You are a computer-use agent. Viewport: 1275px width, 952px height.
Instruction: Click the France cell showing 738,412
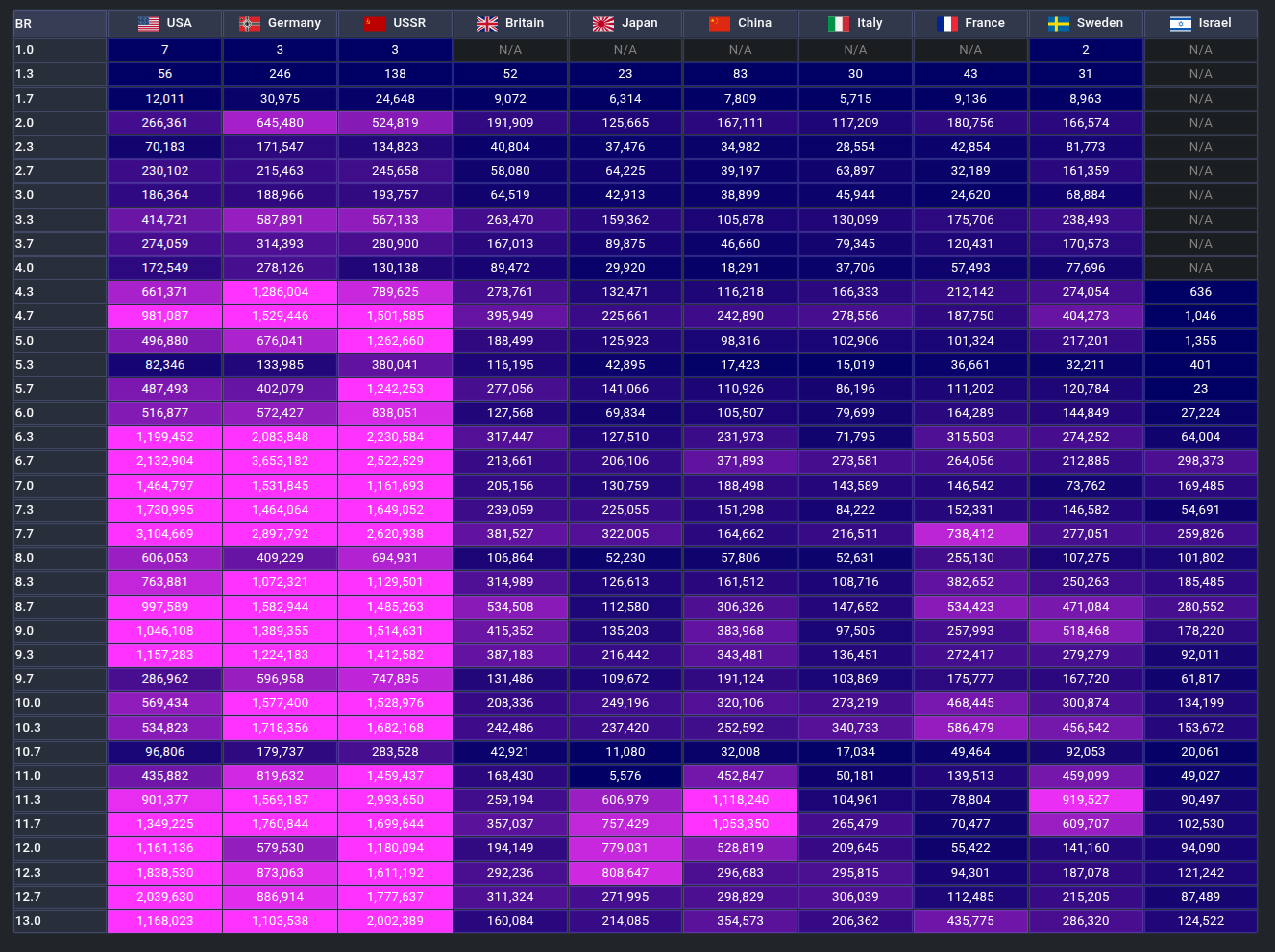[x=970, y=534]
